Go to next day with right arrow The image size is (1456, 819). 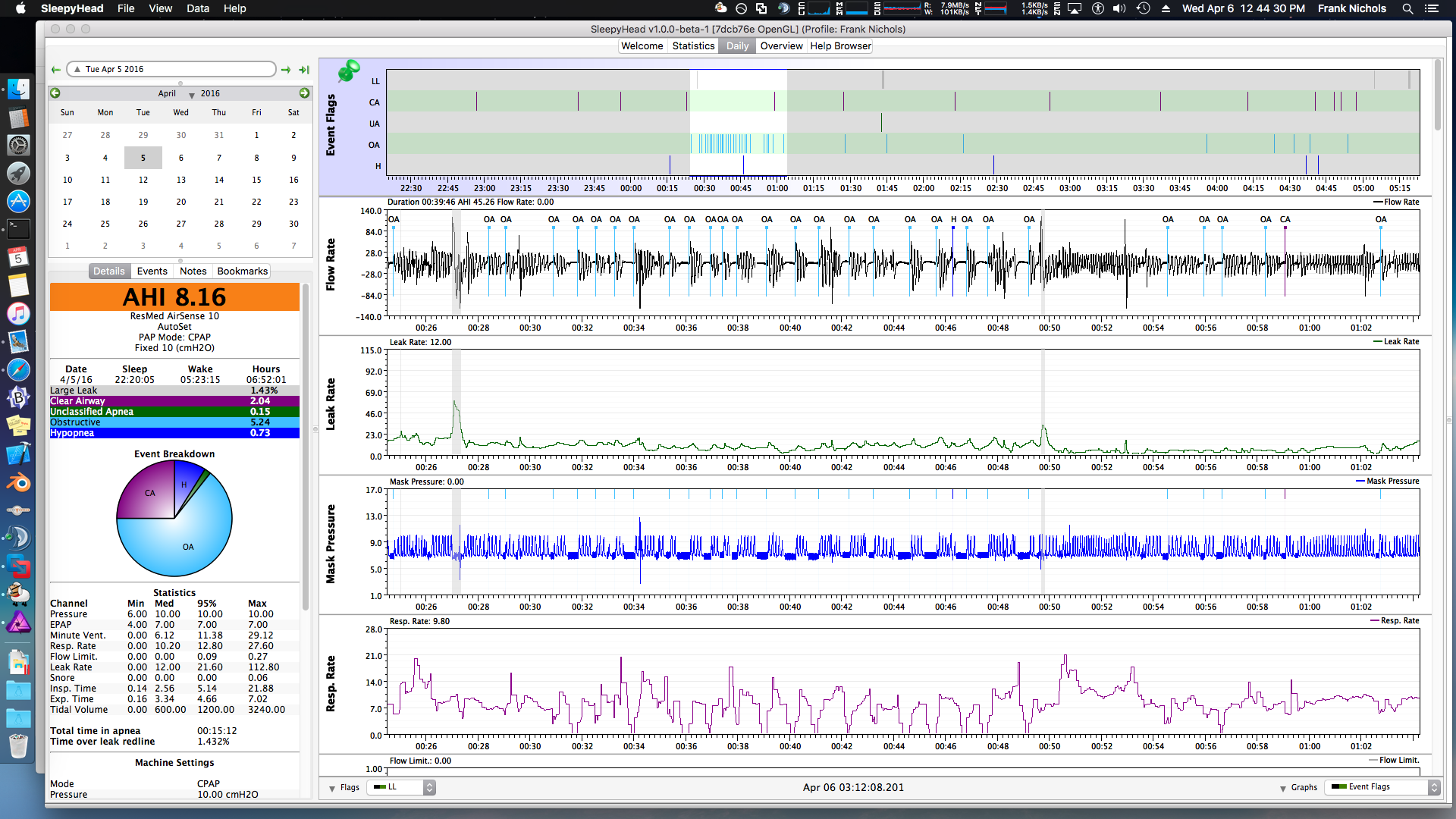(x=286, y=69)
